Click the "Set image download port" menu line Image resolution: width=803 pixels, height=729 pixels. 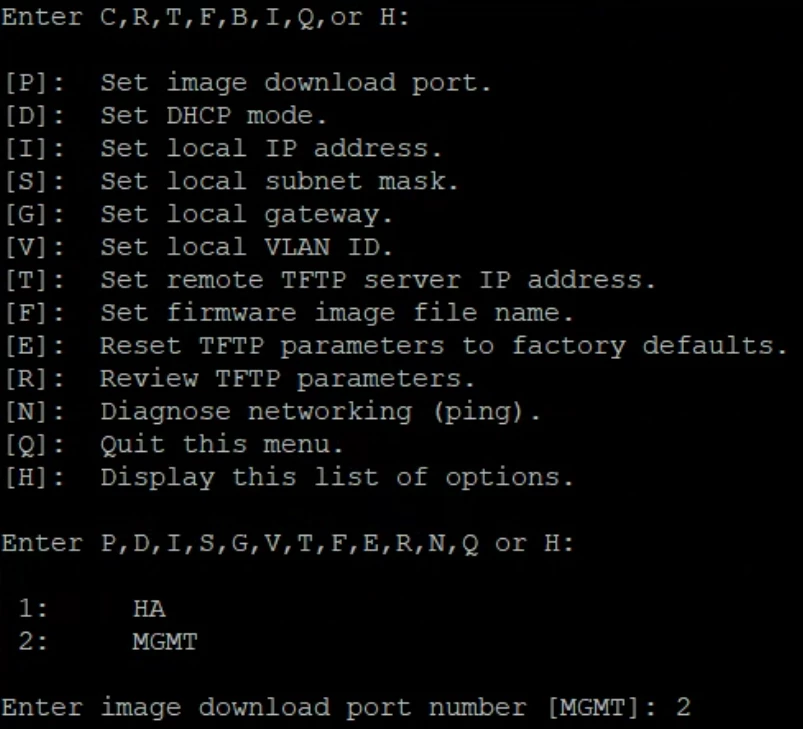pyautogui.click(x=295, y=83)
